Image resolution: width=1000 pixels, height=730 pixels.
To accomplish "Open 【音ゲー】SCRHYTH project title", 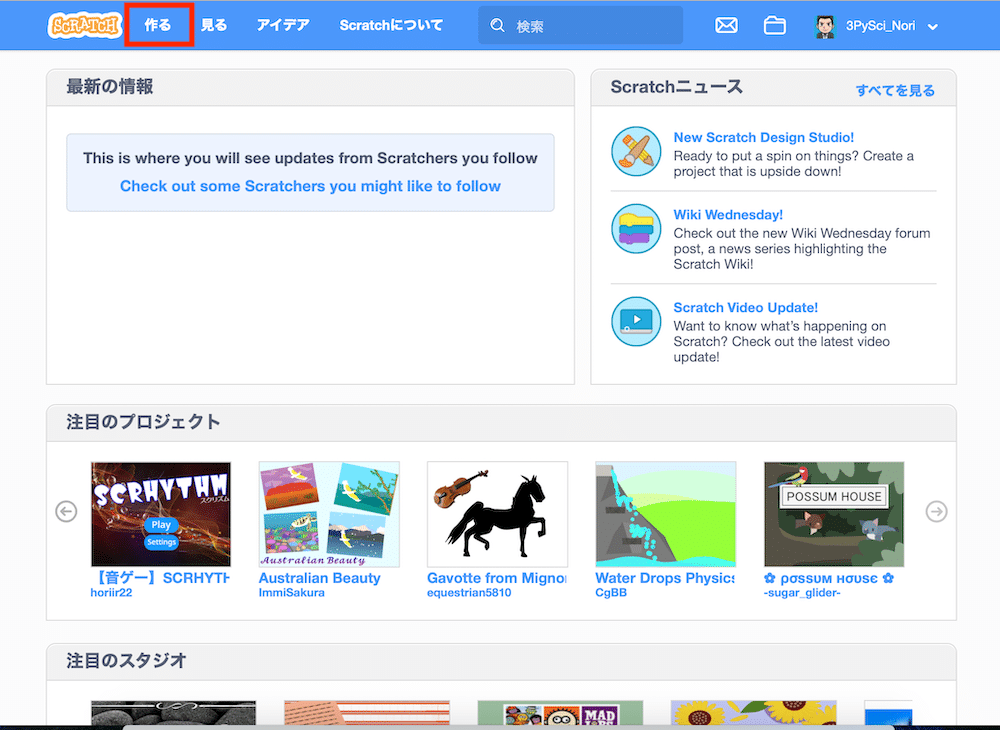I will pos(160,578).
